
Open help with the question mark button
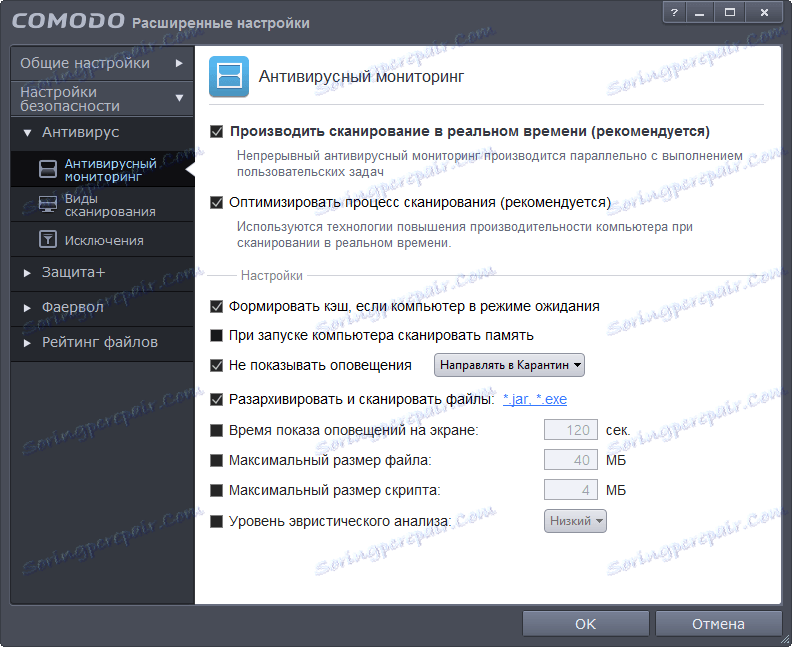tap(674, 13)
